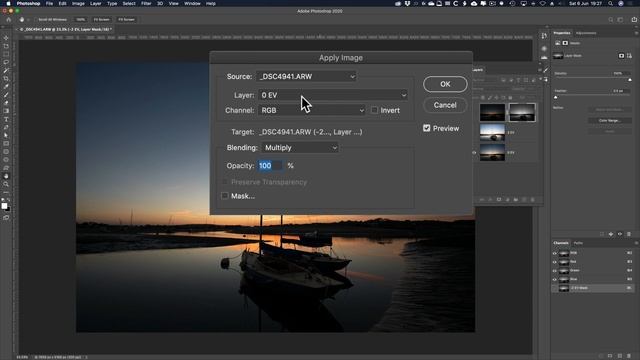Select the Crop tool
This screenshot has height=360, width=640.
point(6,78)
